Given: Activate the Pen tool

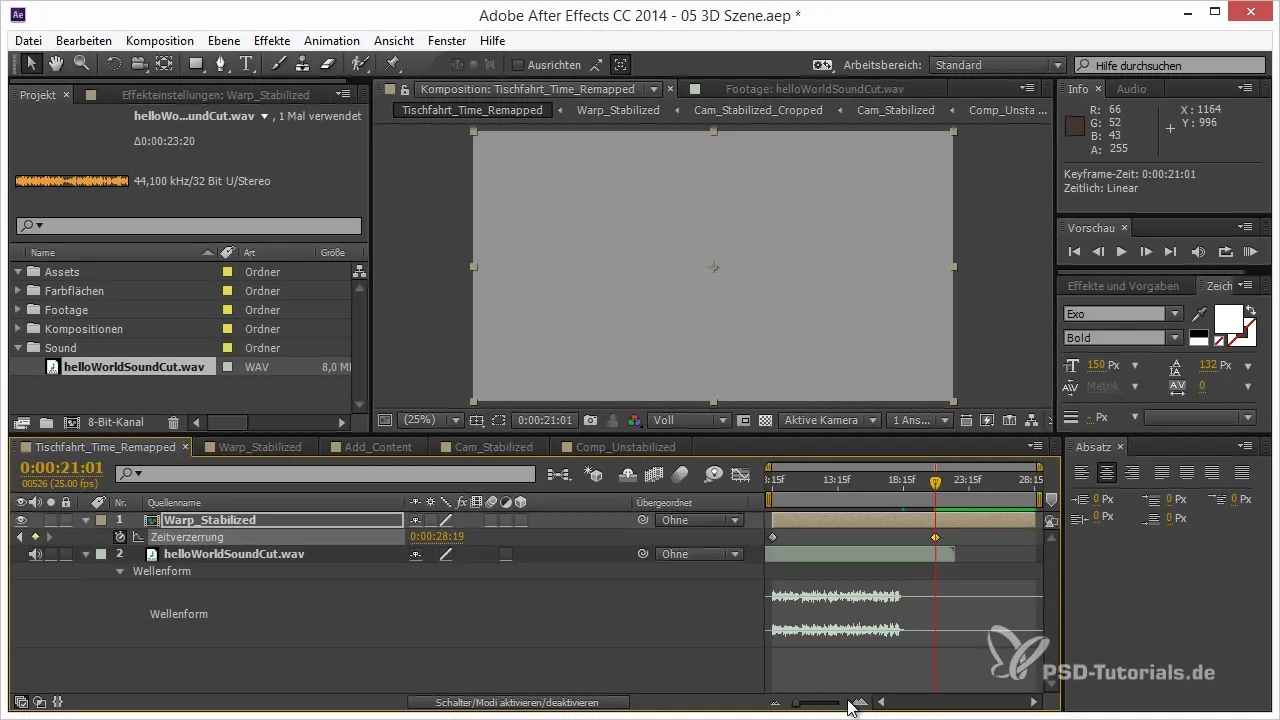Looking at the screenshot, I should pos(221,64).
